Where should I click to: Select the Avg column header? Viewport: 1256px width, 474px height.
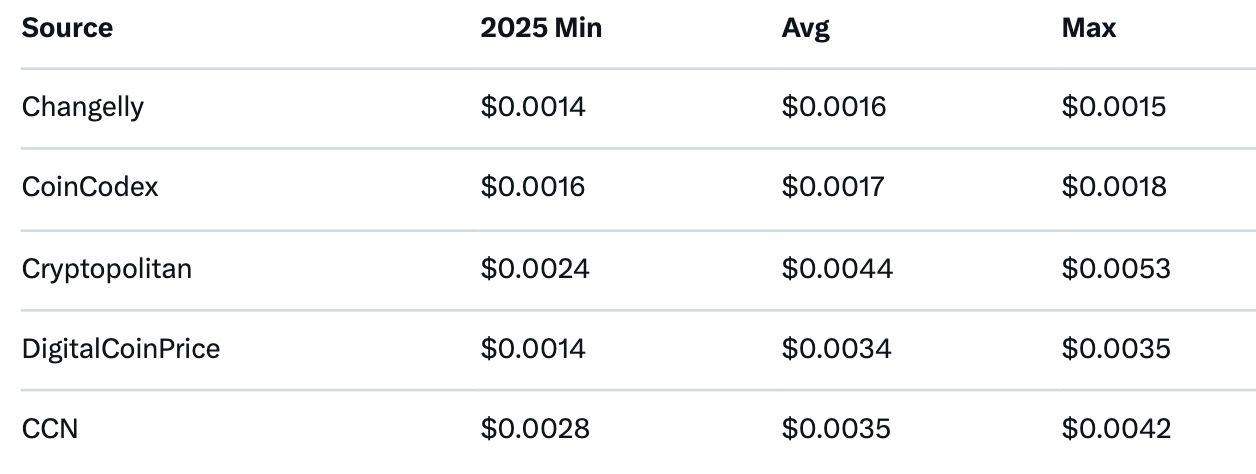tap(805, 28)
